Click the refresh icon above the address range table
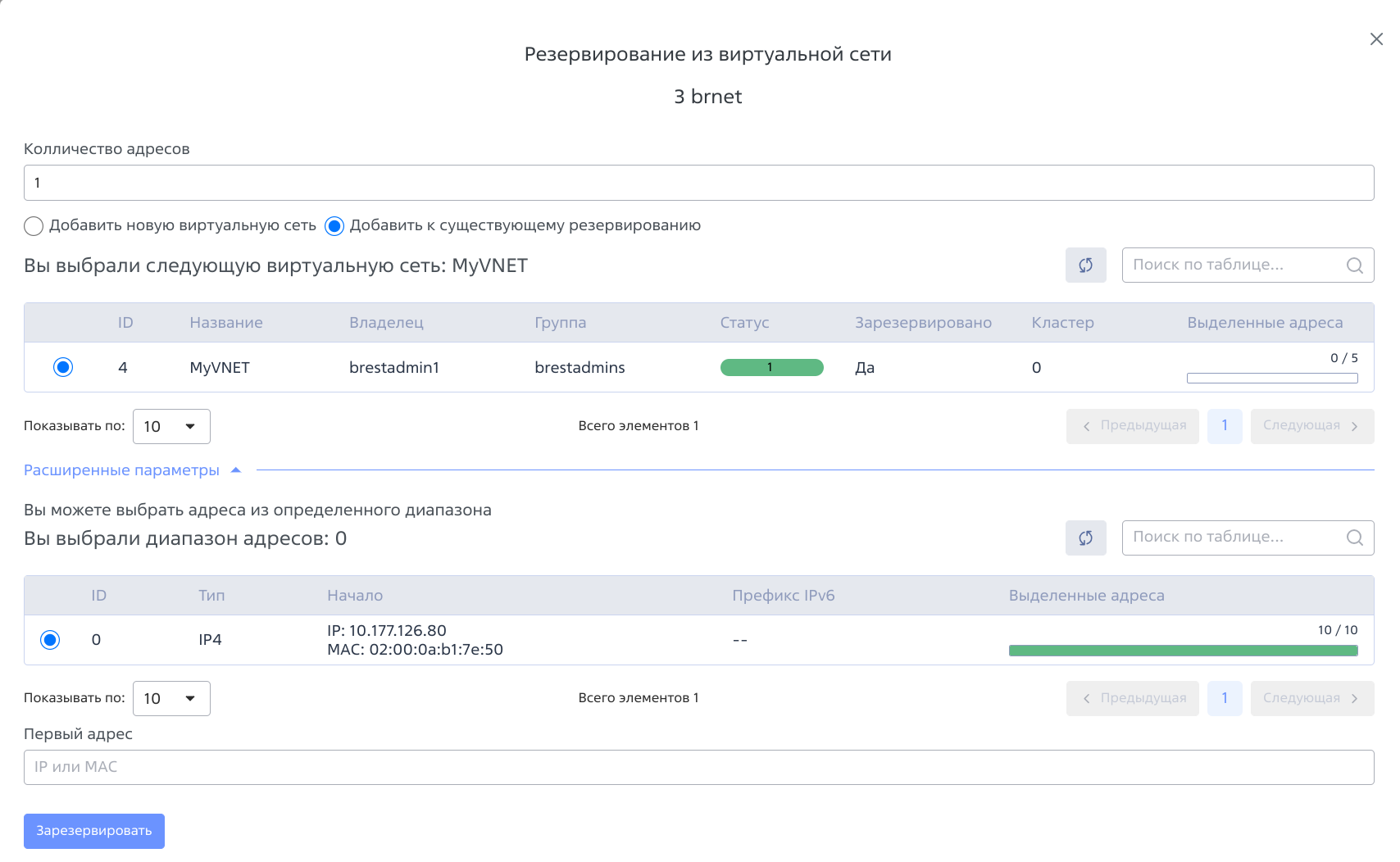This screenshot has height=862, width=1400. pyautogui.click(x=1085, y=538)
